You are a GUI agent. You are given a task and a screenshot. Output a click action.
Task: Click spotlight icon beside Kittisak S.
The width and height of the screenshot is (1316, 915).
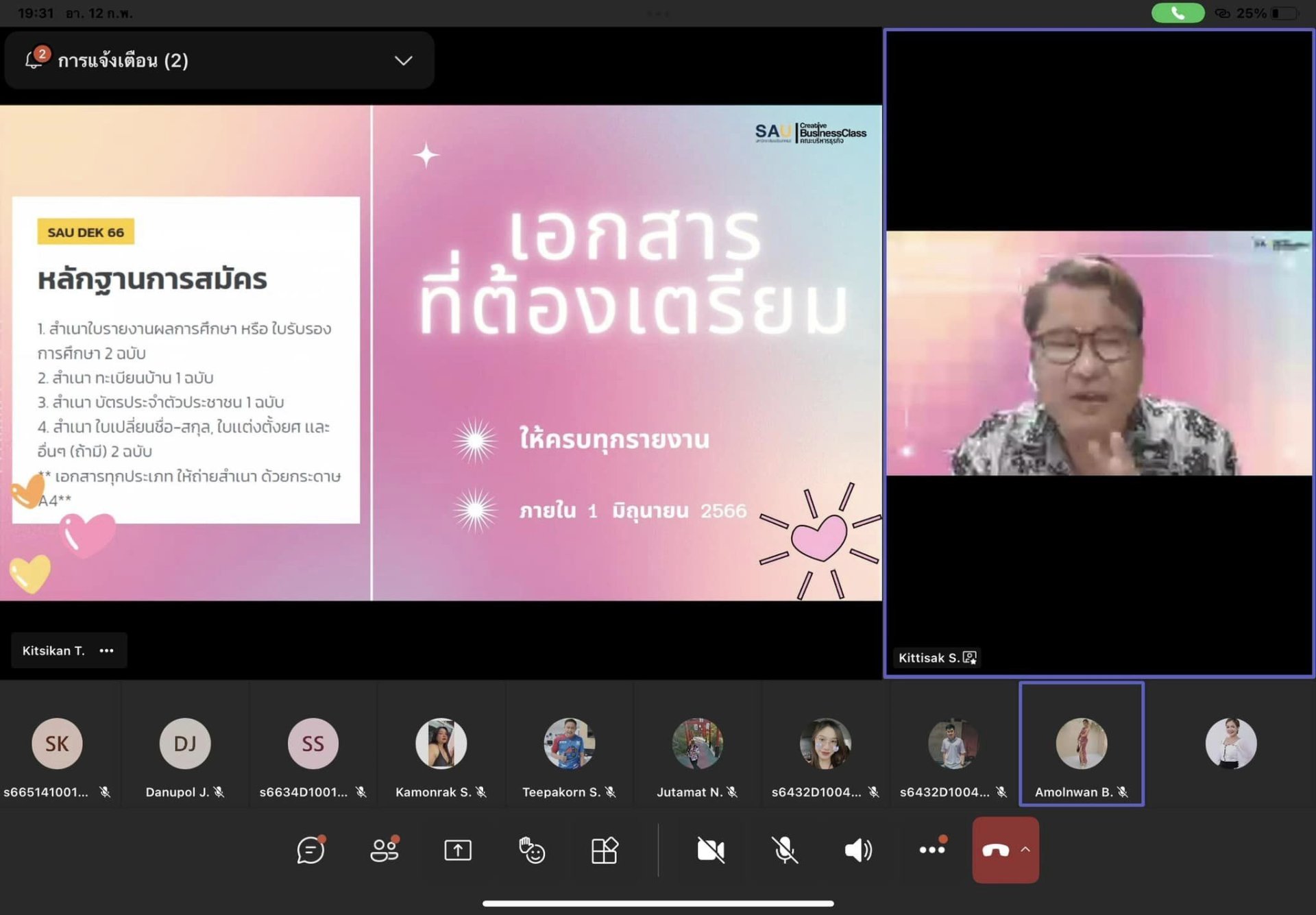(970, 657)
